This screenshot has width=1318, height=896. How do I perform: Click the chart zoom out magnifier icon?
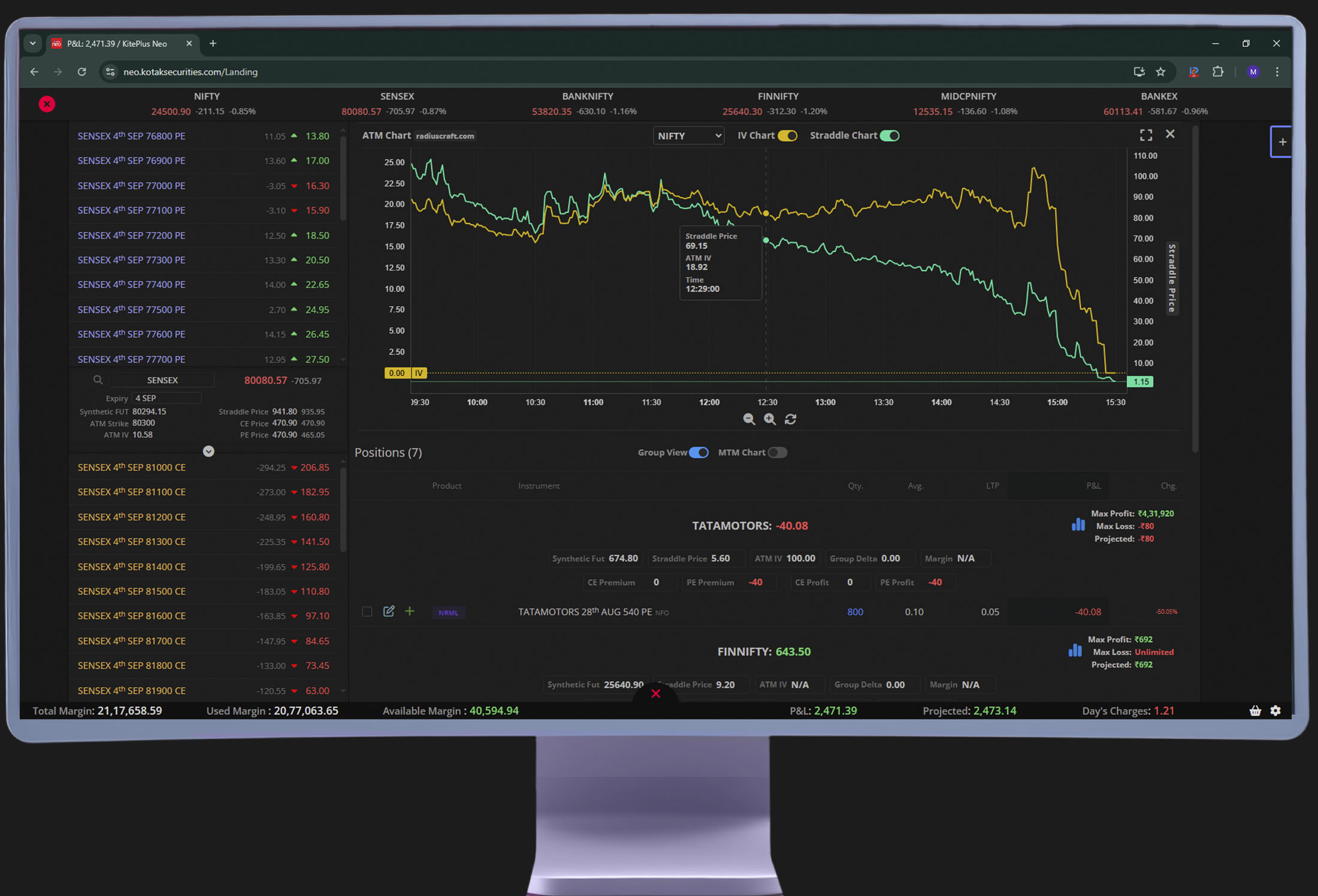[x=749, y=419]
